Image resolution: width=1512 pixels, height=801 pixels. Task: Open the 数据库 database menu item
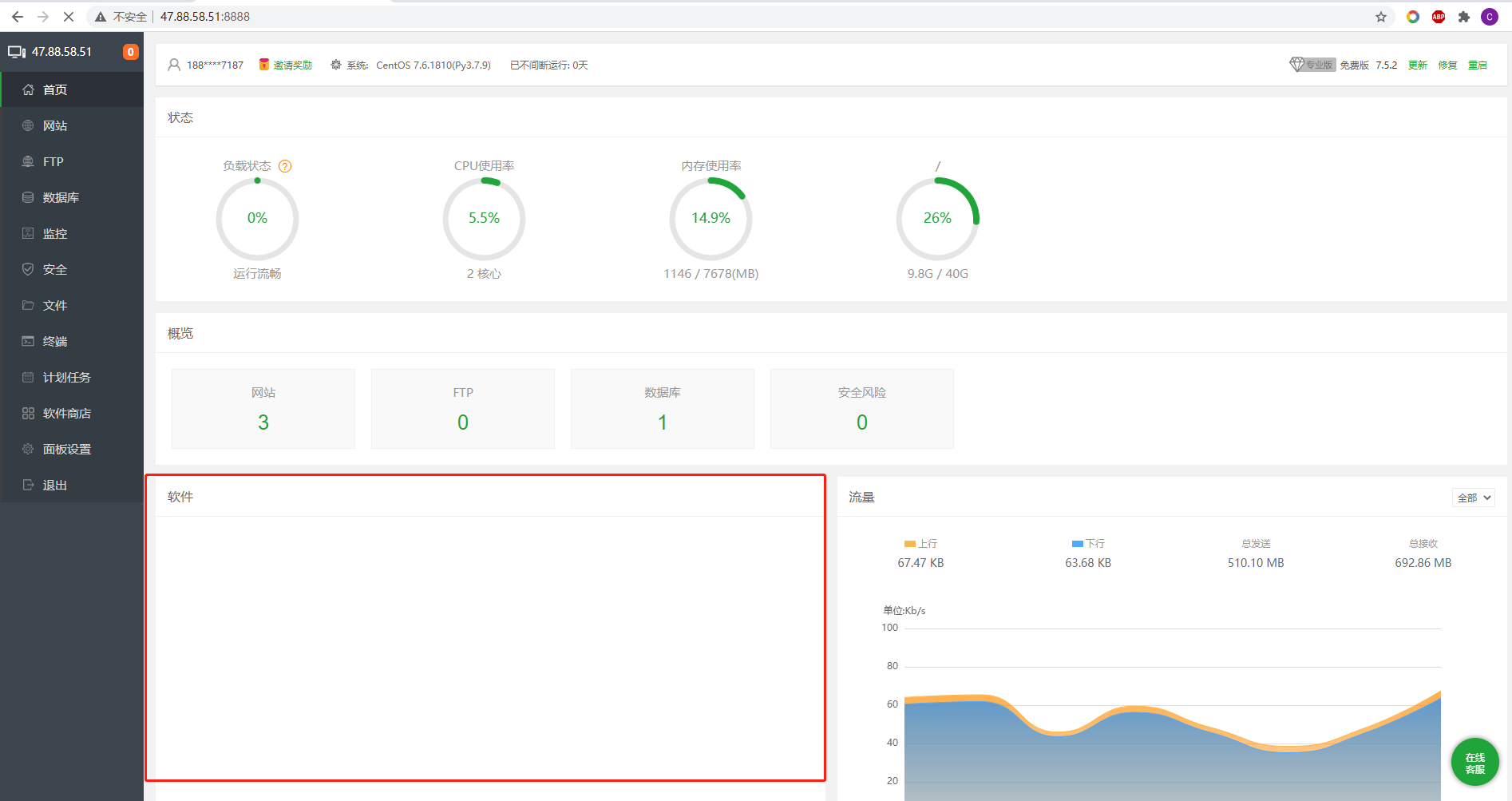pyautogui.click(x=72, y=197)
